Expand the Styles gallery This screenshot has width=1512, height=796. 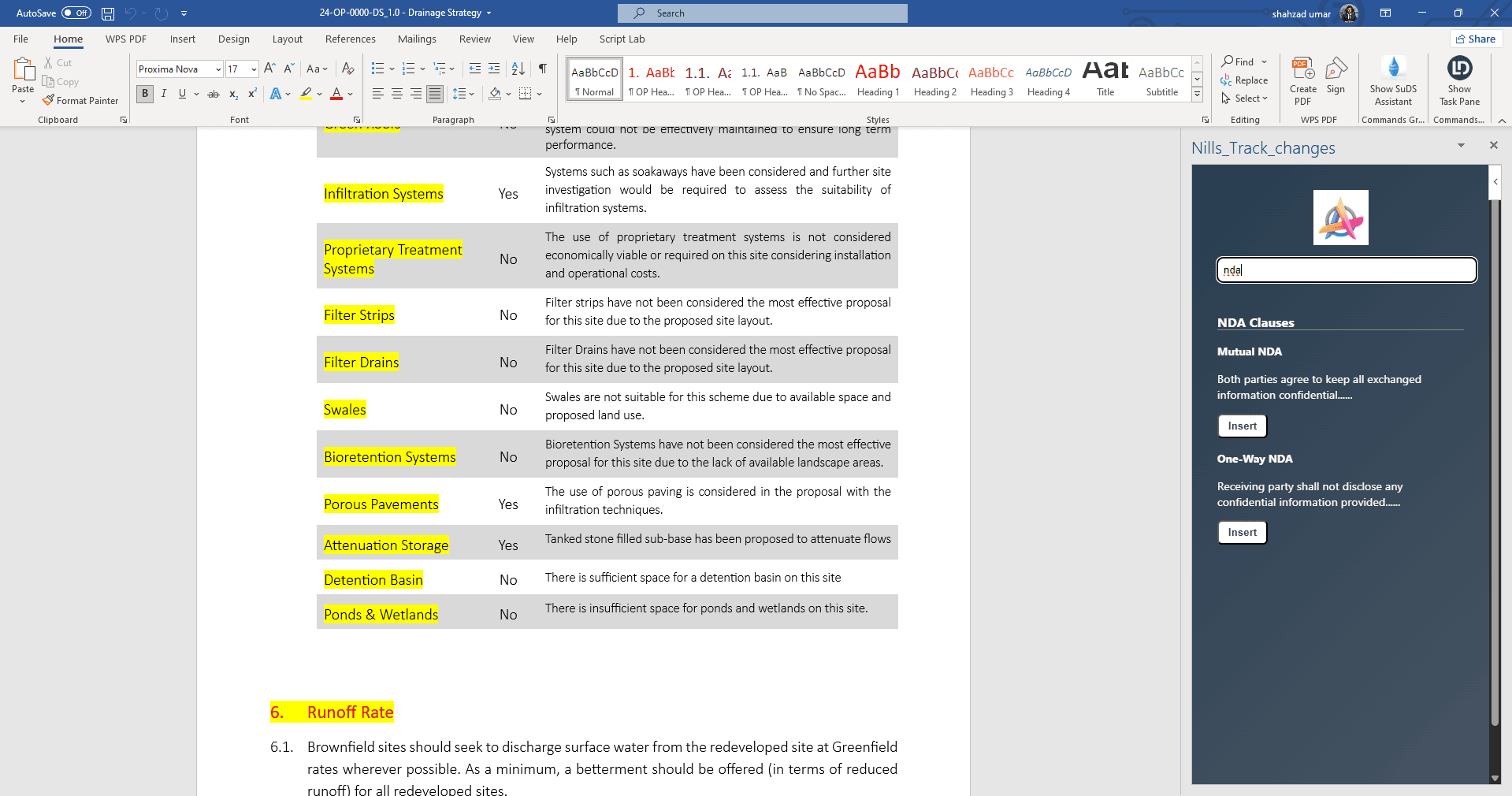click(1197, 95)
